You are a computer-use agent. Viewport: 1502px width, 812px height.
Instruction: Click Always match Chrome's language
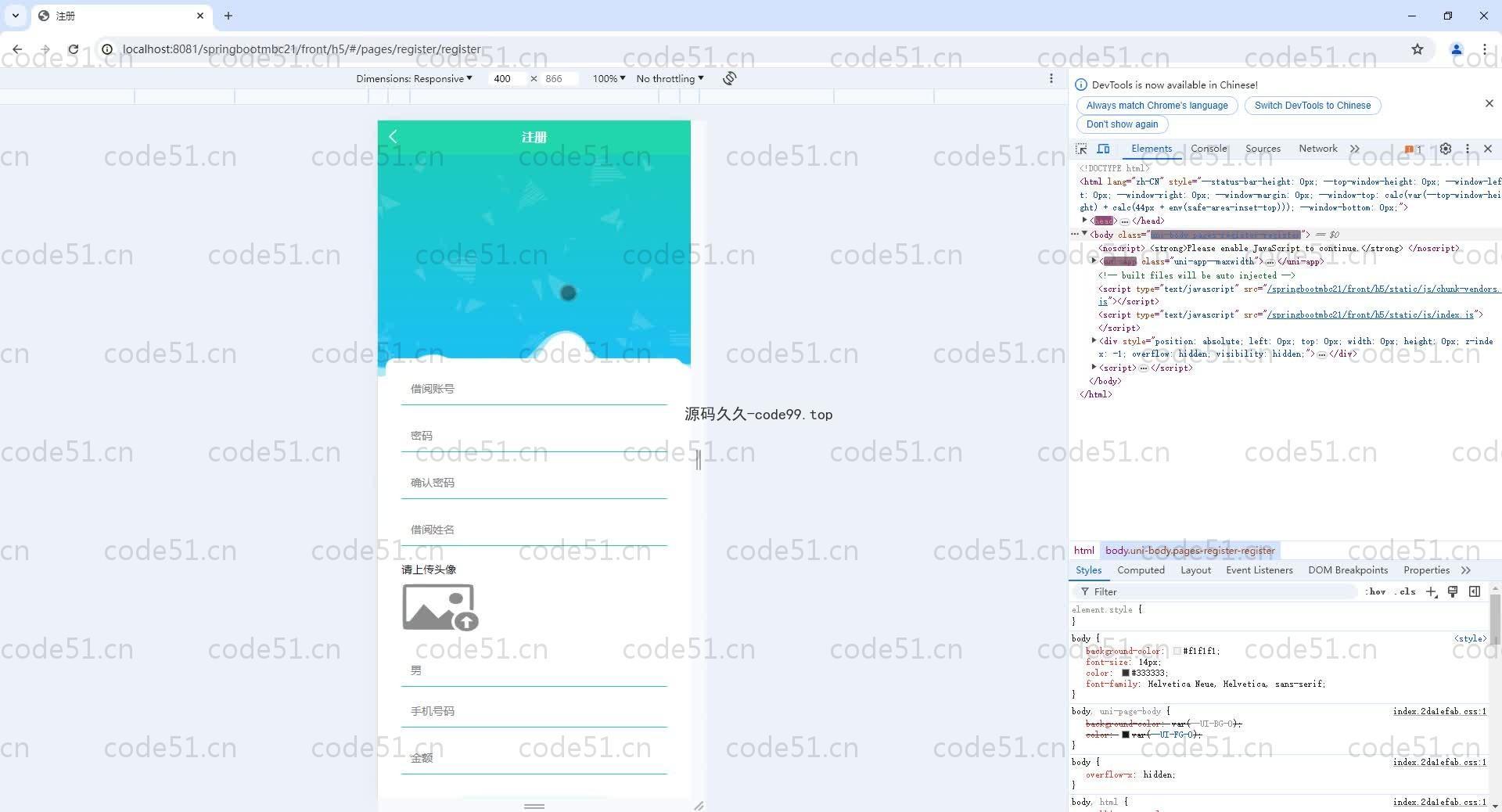(1157, 106)
